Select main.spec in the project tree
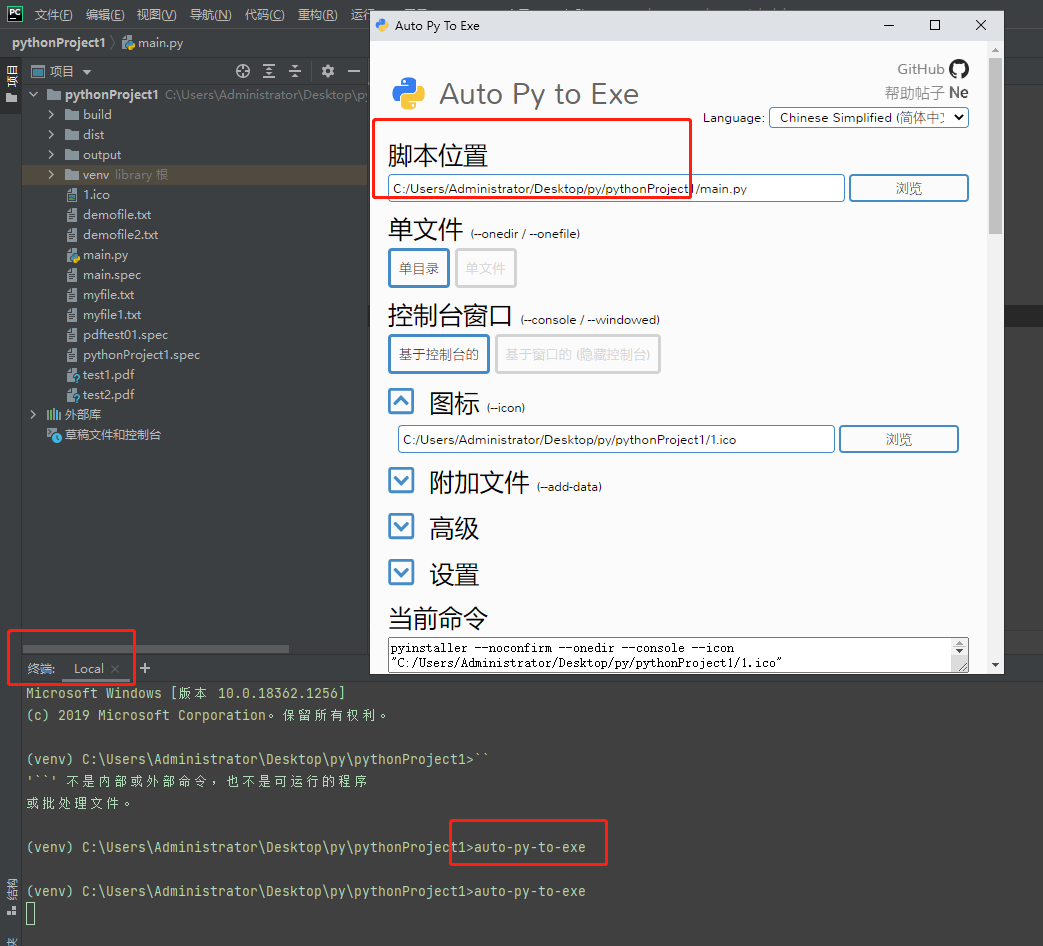Viewport: 1043px width, 946px height. pos(112,275)
